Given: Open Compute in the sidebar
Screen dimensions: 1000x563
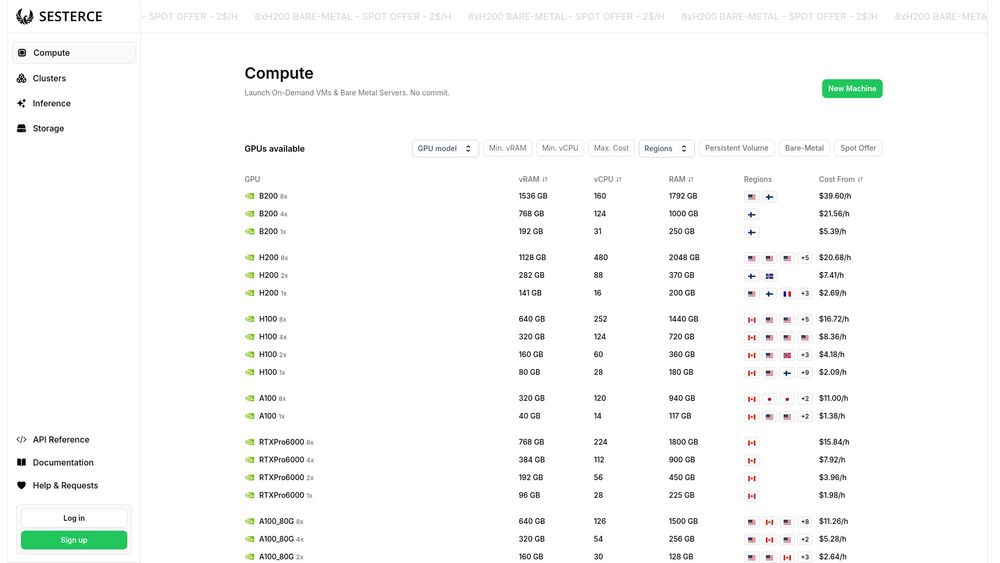Looking at the screenshot, I should [x=74, y=53].
